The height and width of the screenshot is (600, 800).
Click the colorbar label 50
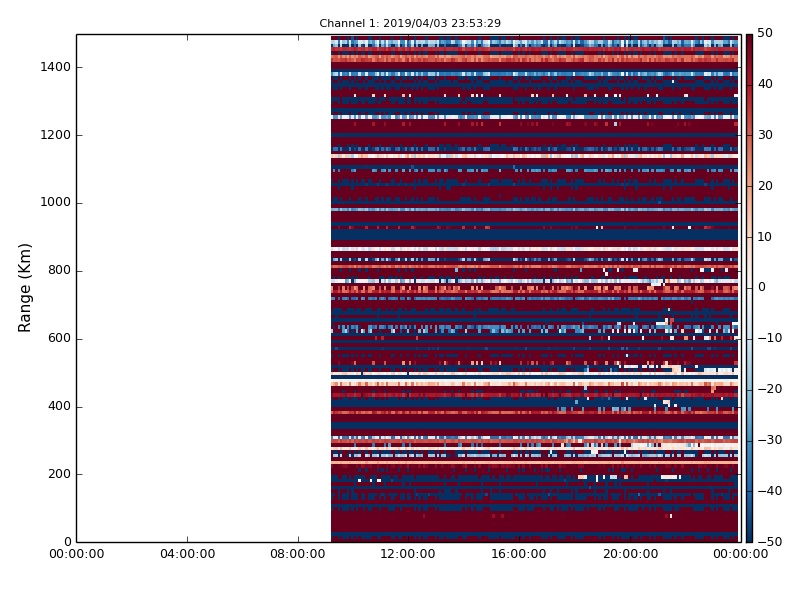click(x=765, y=33)
